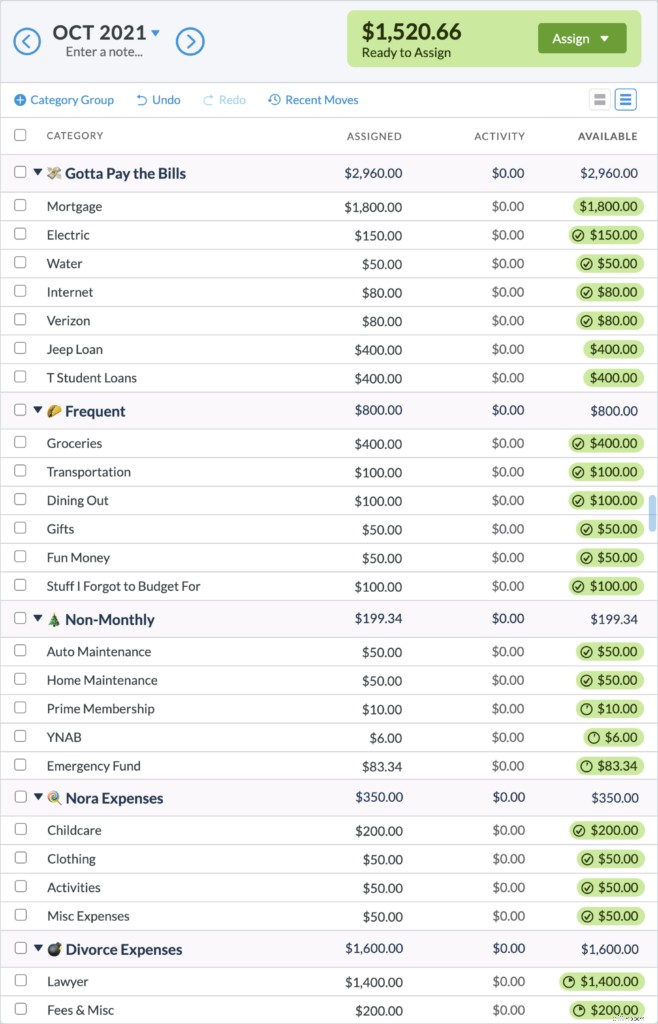Navigate to the previous month arrow
Screen dimensions: 658x1024
(27, 41)
